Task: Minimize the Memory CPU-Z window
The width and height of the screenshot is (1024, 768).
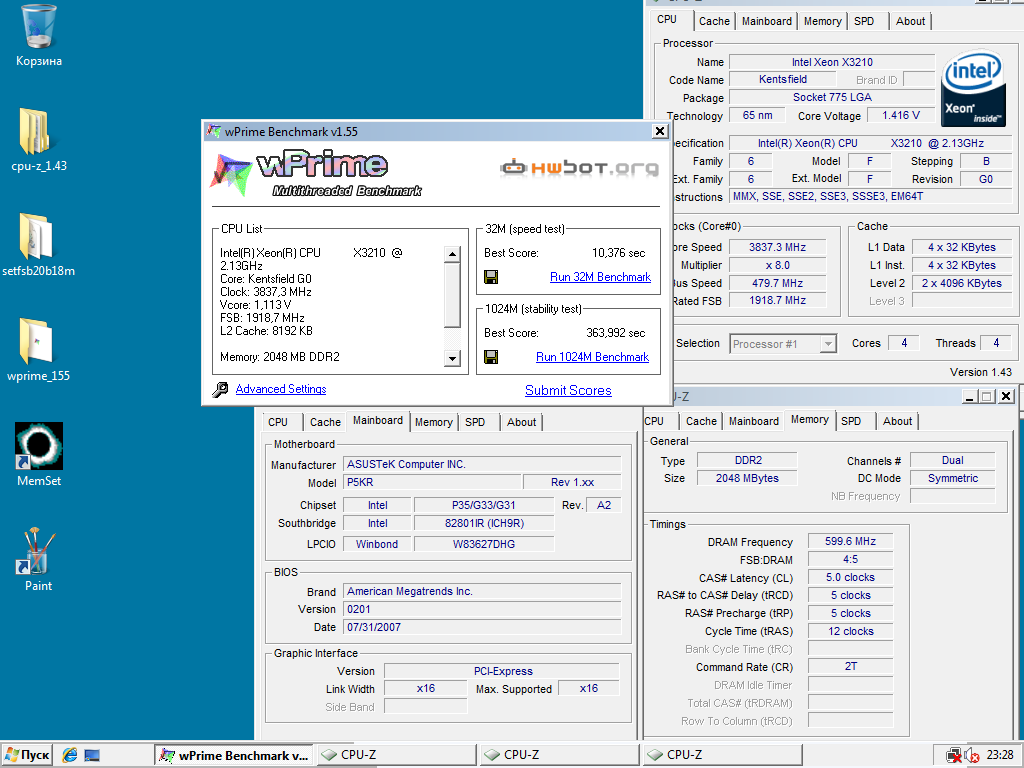Action: [x=970, y=396]
